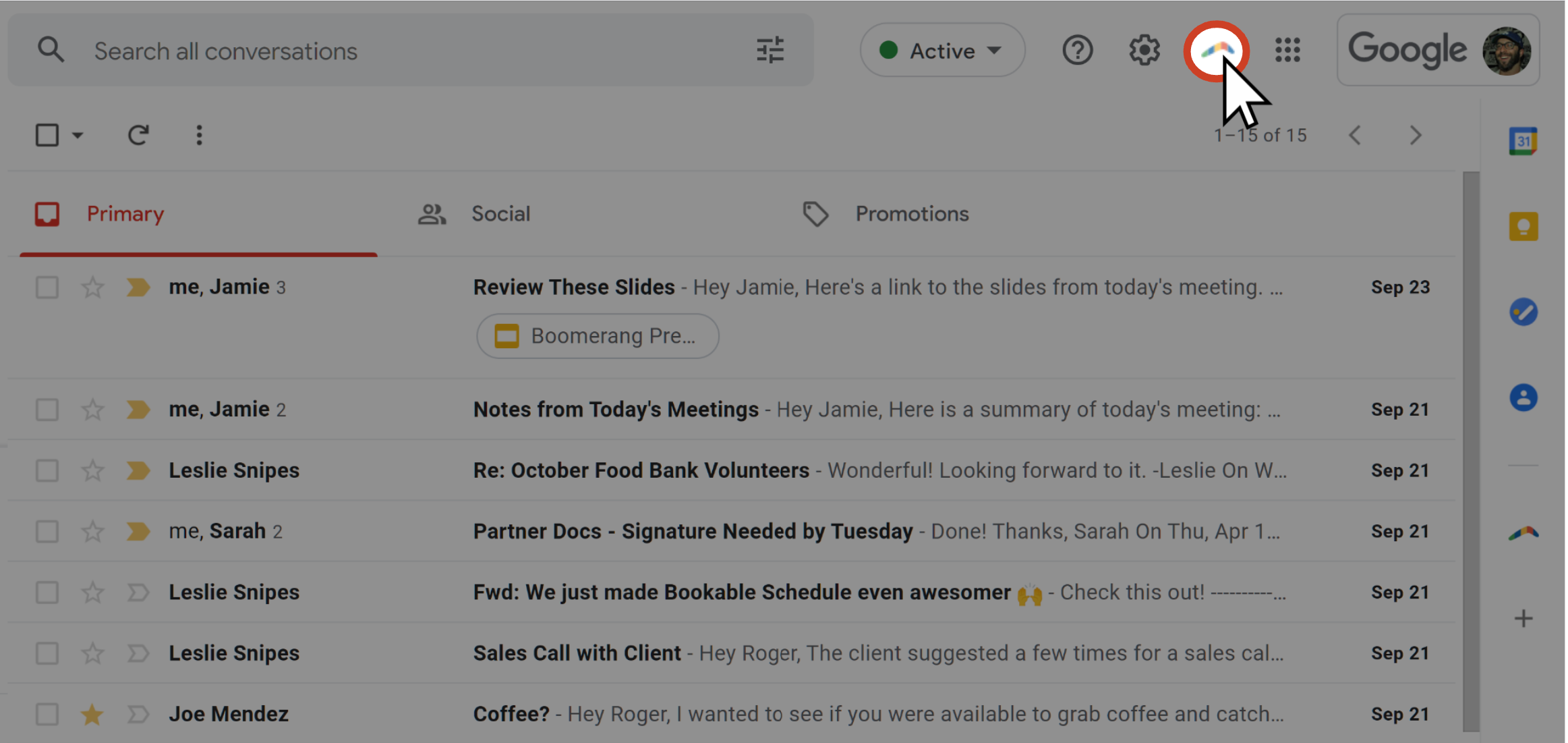Open the Settings gear
Viewport: 1568px width, 743px height.
1144,51
